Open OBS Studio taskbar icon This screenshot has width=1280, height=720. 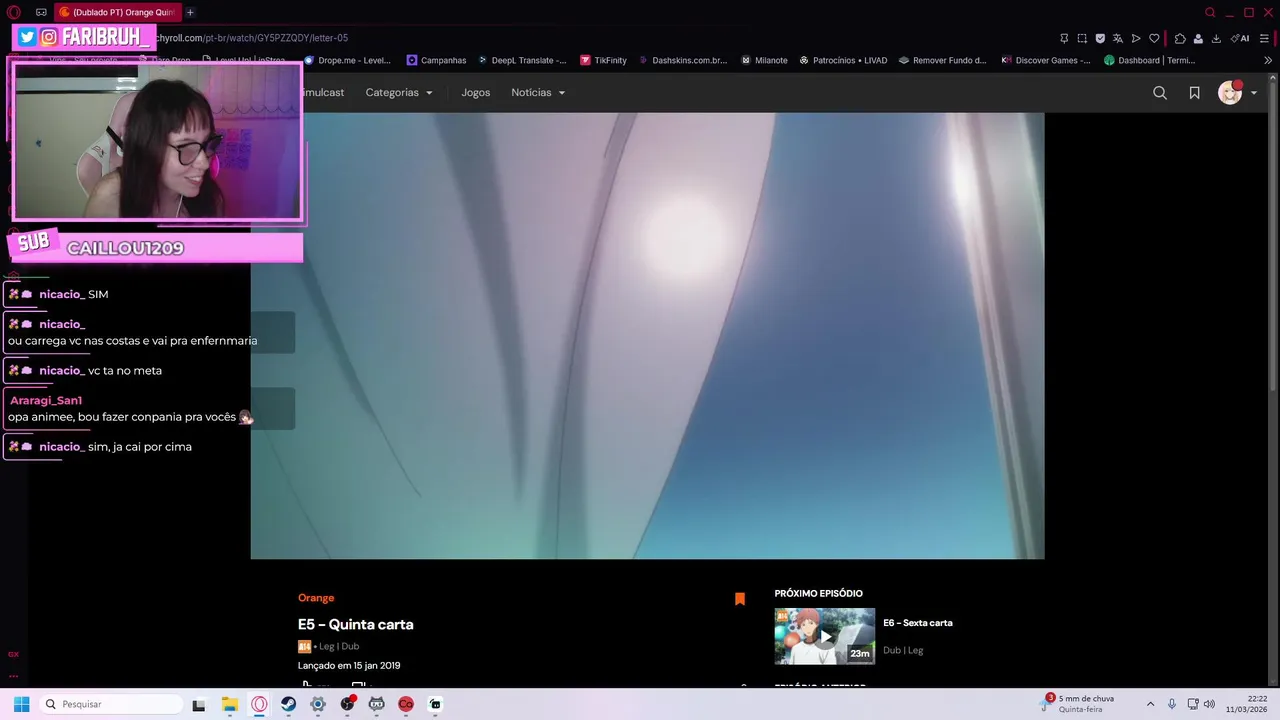click(x=347, y=704)
